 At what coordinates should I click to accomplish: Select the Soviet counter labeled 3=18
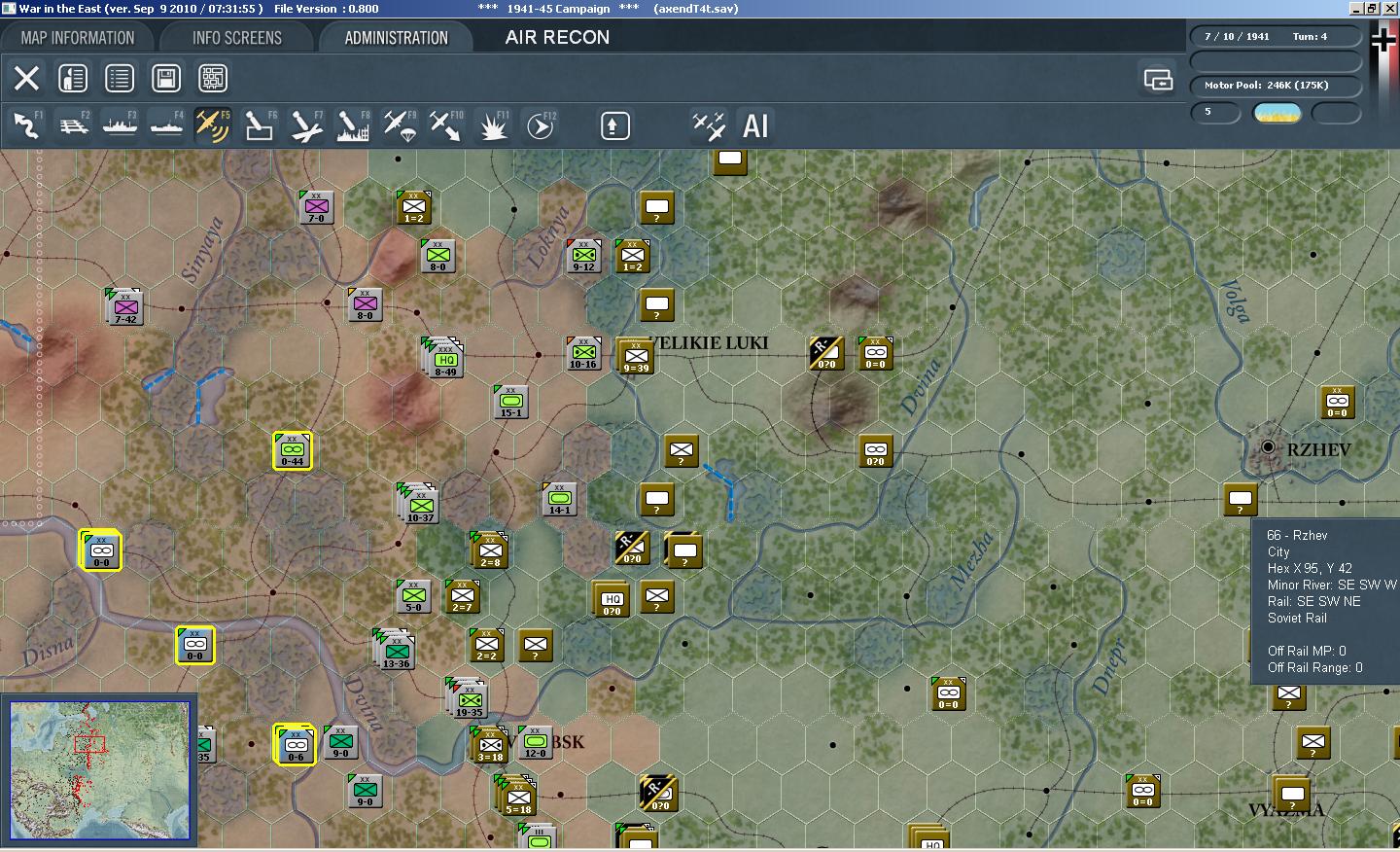click(489, 744)
